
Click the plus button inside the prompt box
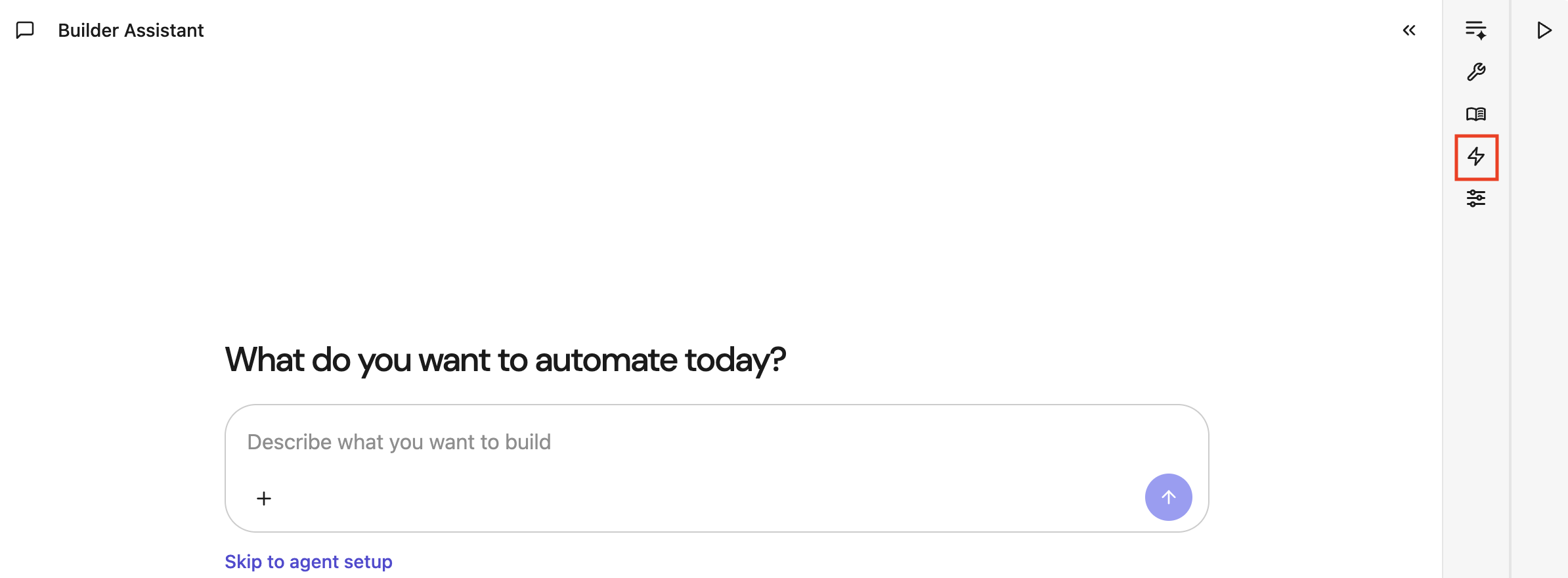coord(264,499)
